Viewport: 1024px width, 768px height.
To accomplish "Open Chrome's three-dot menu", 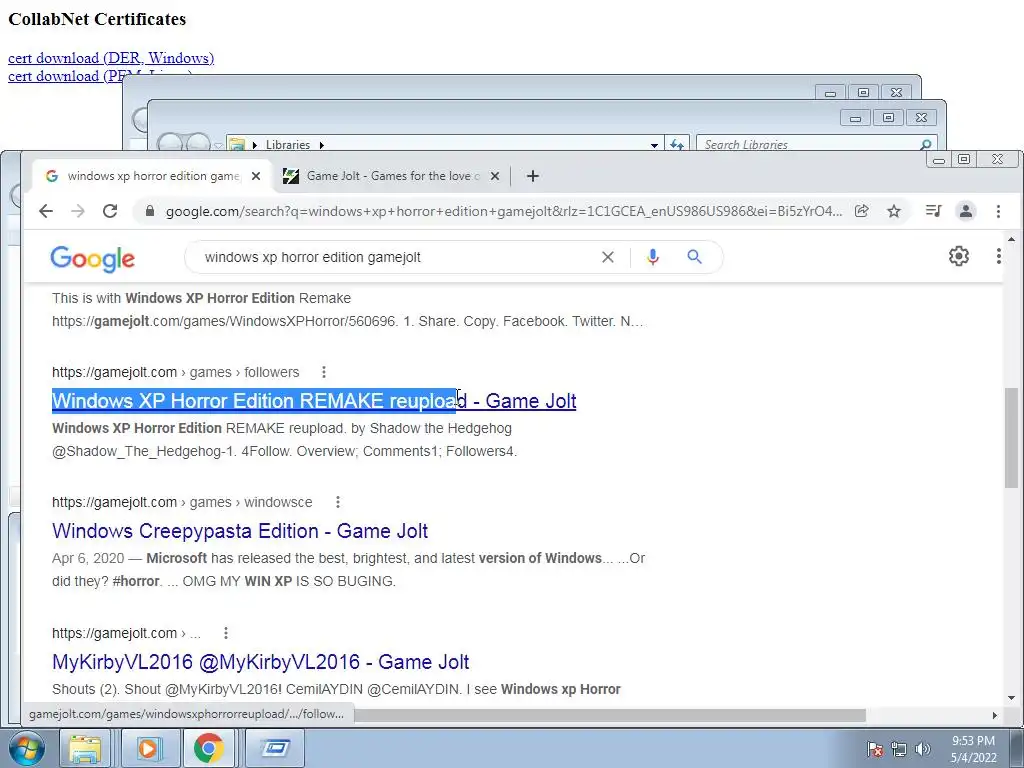I will 998,211.
